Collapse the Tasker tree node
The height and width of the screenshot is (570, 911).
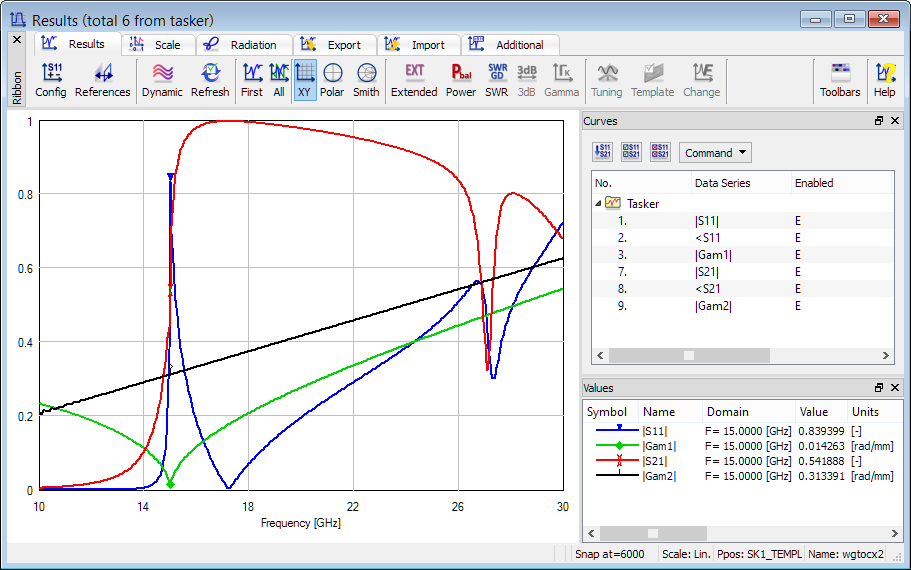[598, 203]
